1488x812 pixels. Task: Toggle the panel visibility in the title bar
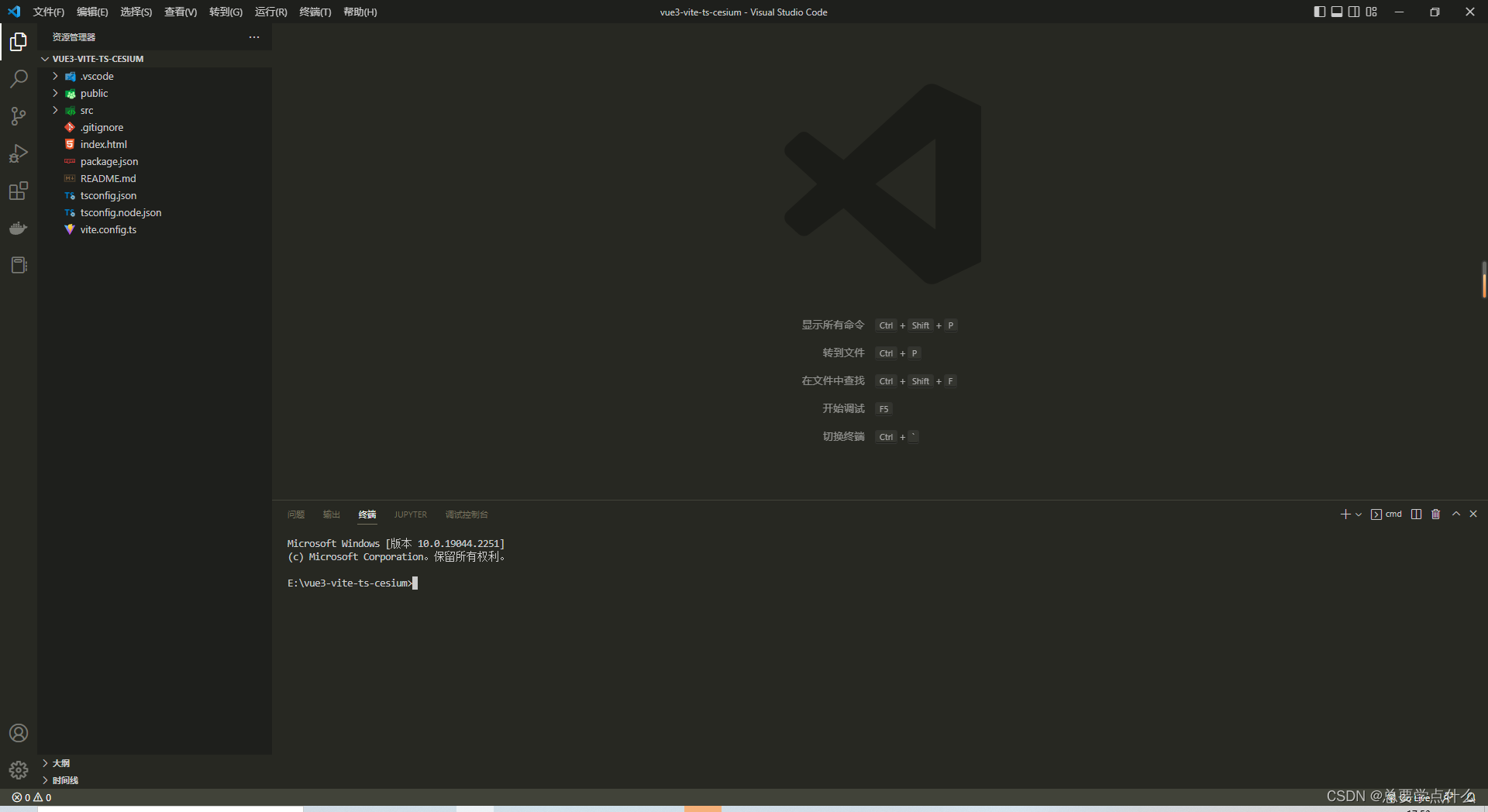(1336, 12)
